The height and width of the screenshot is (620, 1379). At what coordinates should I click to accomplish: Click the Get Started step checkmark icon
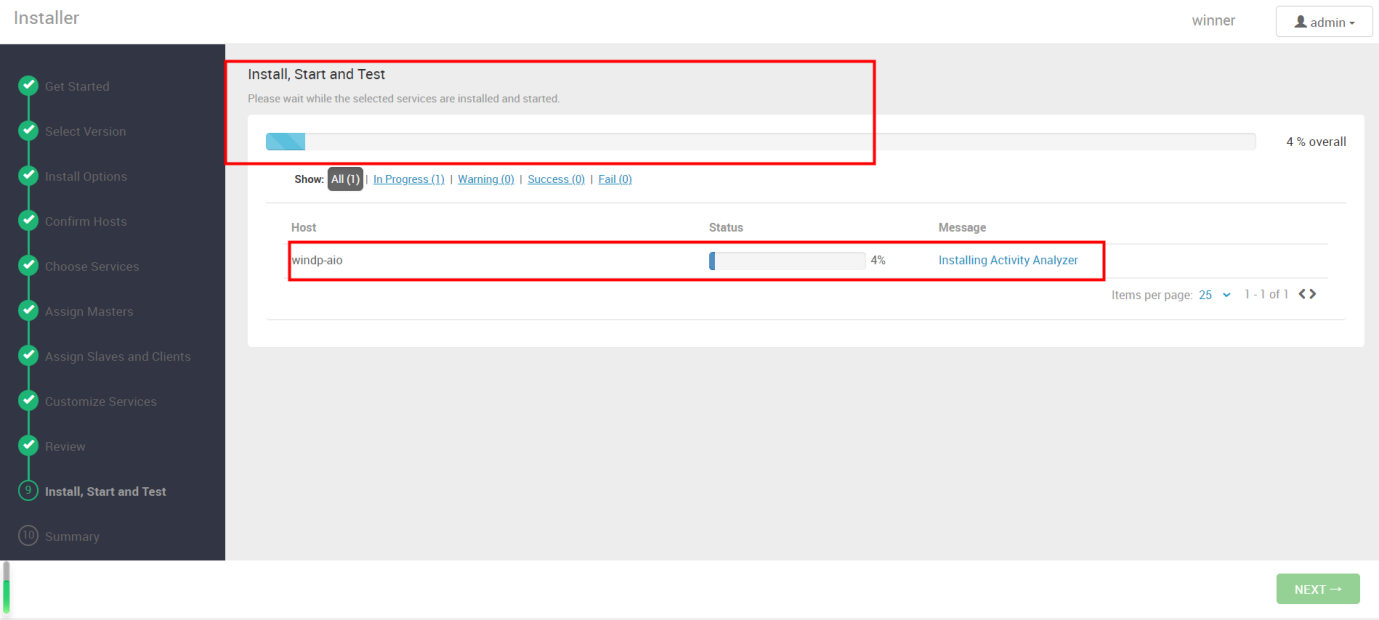[x=29, y=86]
